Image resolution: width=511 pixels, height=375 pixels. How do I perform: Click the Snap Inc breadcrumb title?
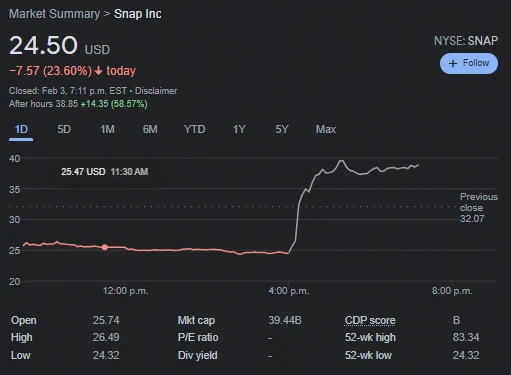coord(138,14)
